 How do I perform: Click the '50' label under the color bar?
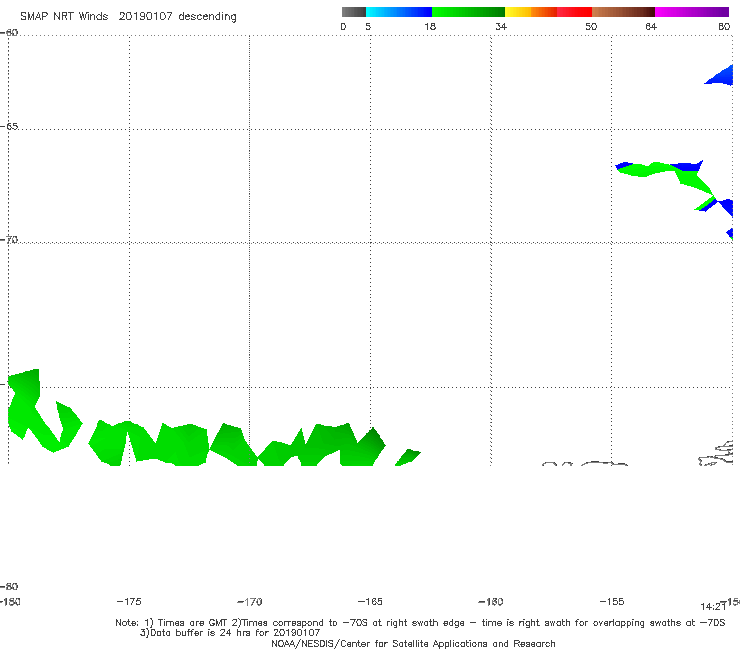pyautogui.click(x=591, y=26)
